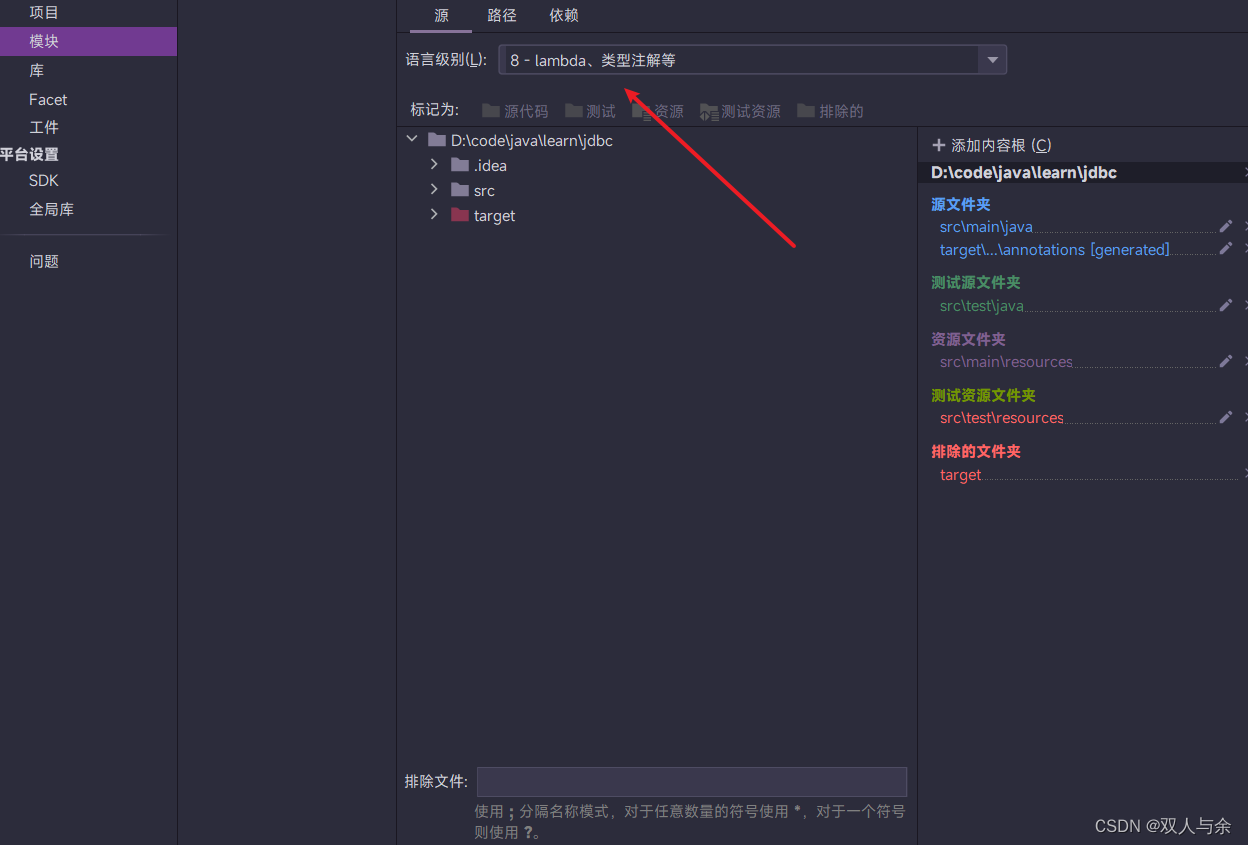Screen dimensions: 1248x845
Task: Click the bold D:\code\java\learn\jdbc content root header
Action: pos(1024,173)
